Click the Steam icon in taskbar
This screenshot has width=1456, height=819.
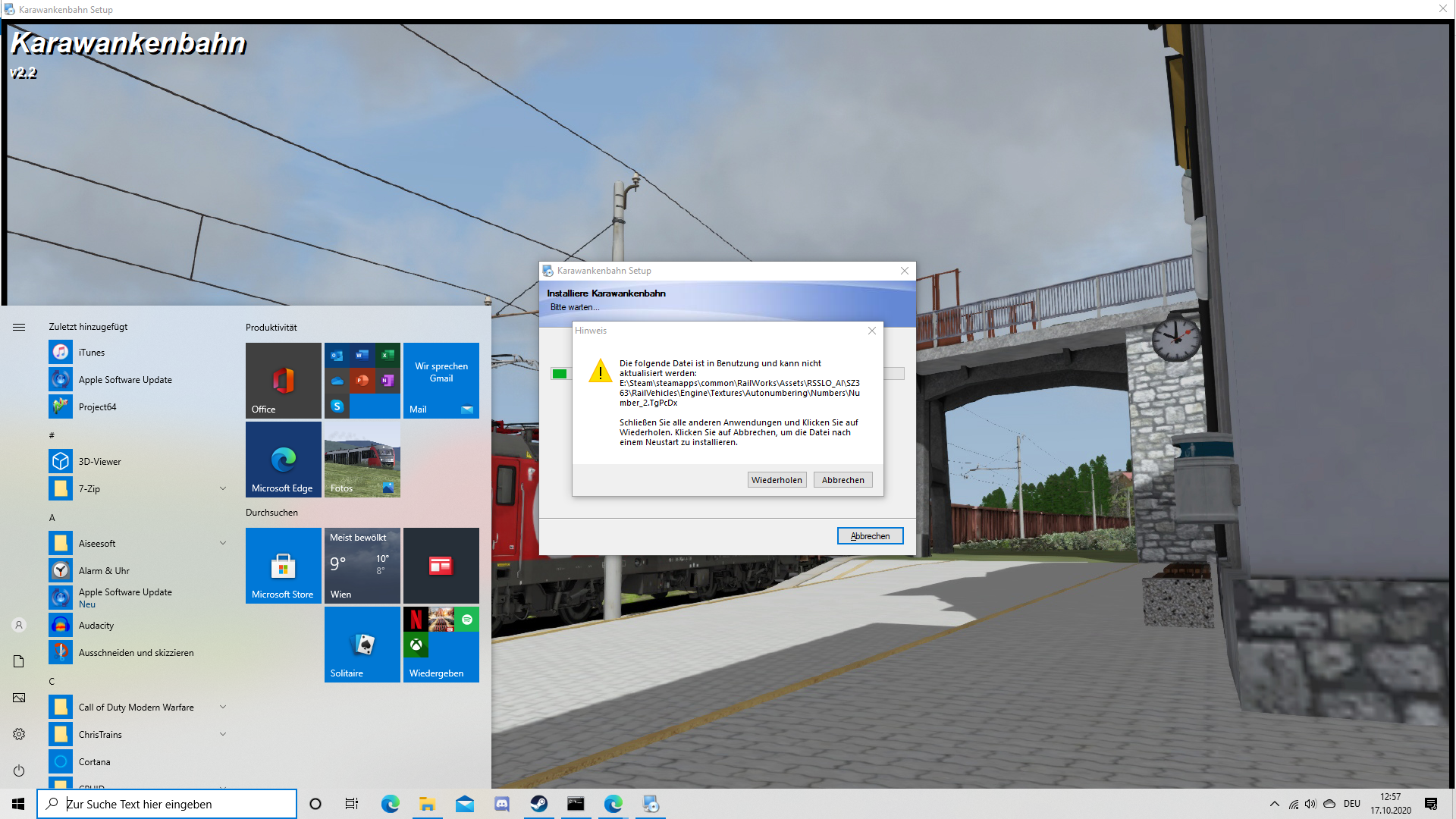(x=539, y=804)
